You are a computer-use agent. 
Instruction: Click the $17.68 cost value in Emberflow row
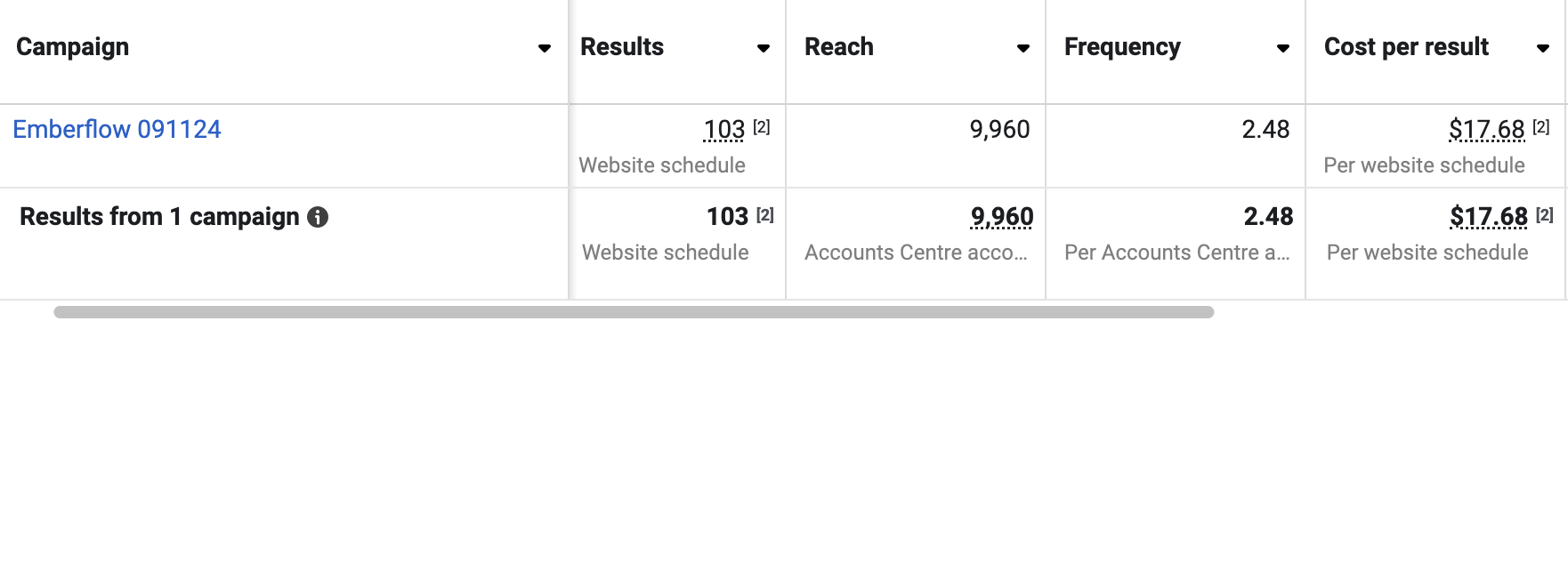pyautogui.click(x=1487, y=130)
